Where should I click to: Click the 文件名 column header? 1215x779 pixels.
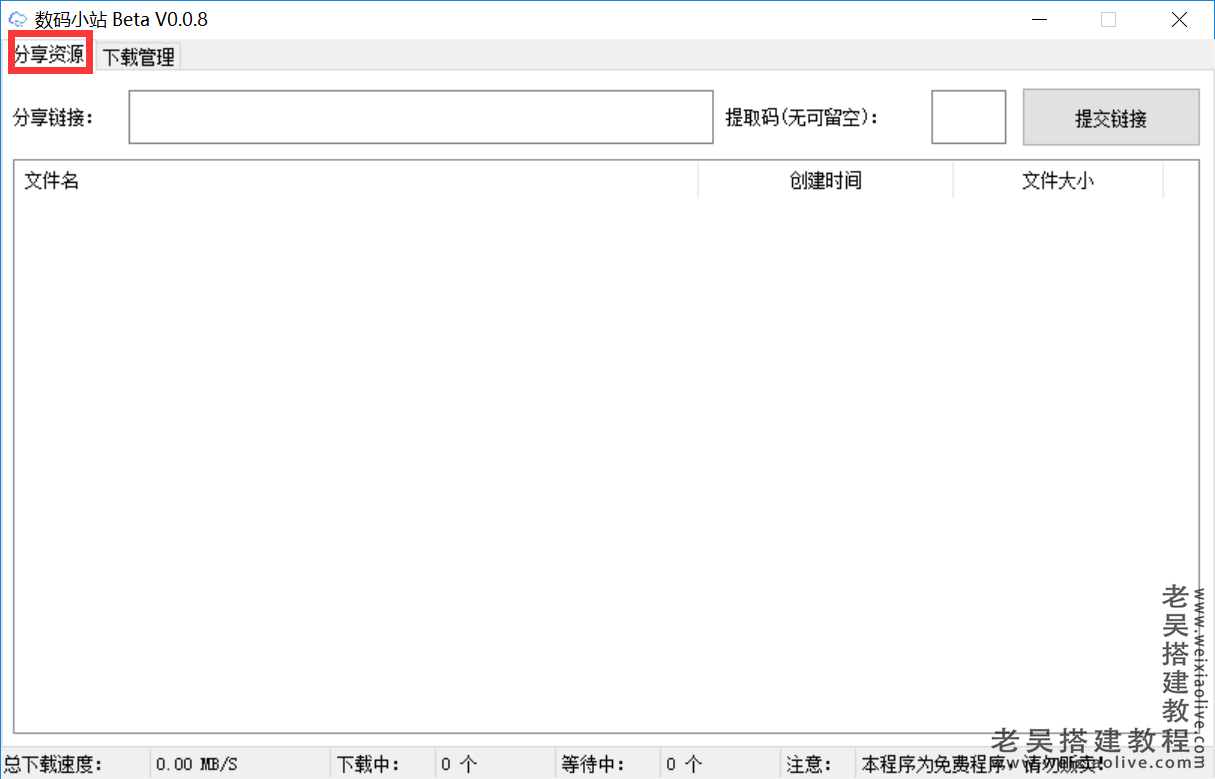click(51, 181)
